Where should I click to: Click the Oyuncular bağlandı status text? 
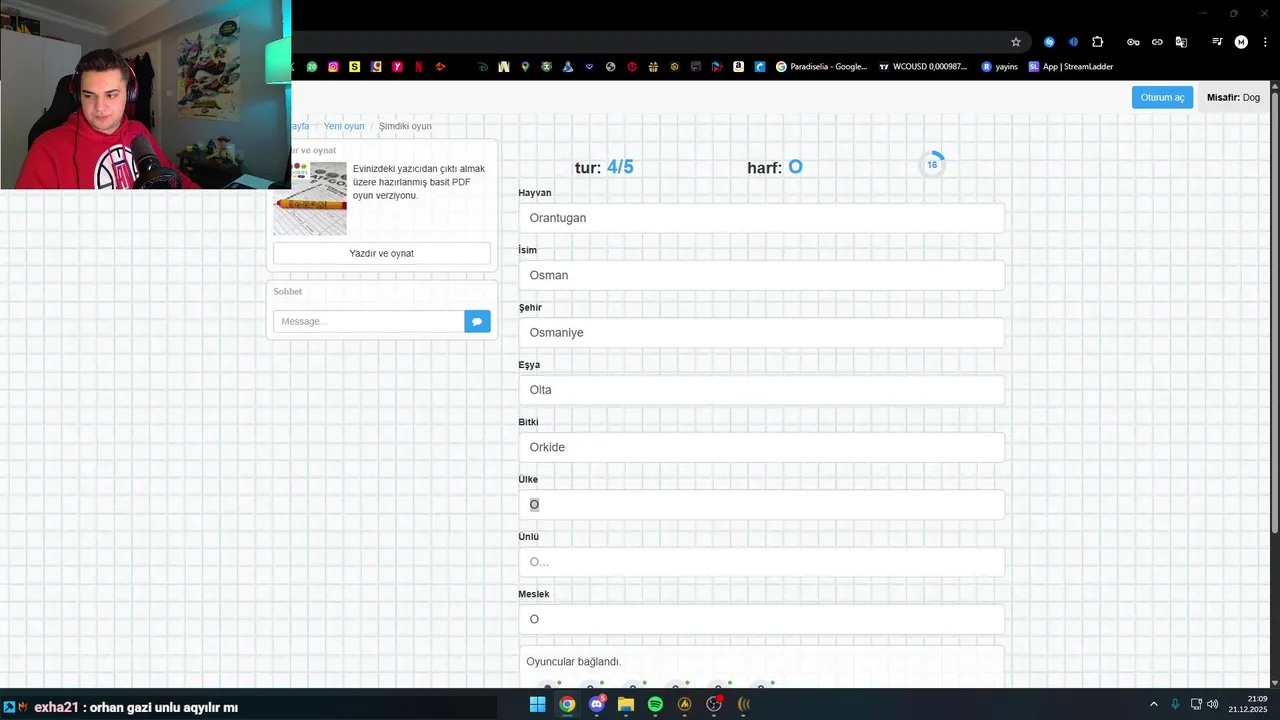pyautogui.click(x=573, y=662)
